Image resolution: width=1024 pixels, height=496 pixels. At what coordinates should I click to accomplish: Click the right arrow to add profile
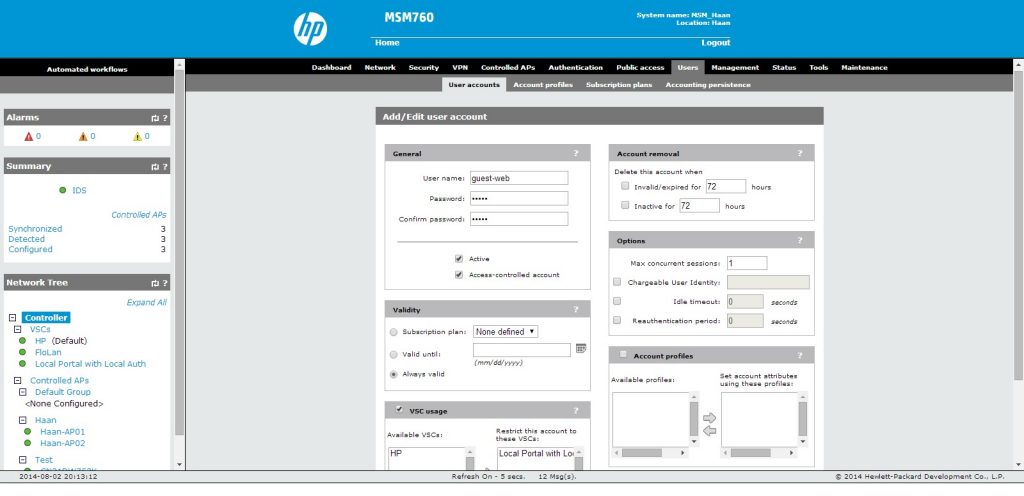coord(709,418)
